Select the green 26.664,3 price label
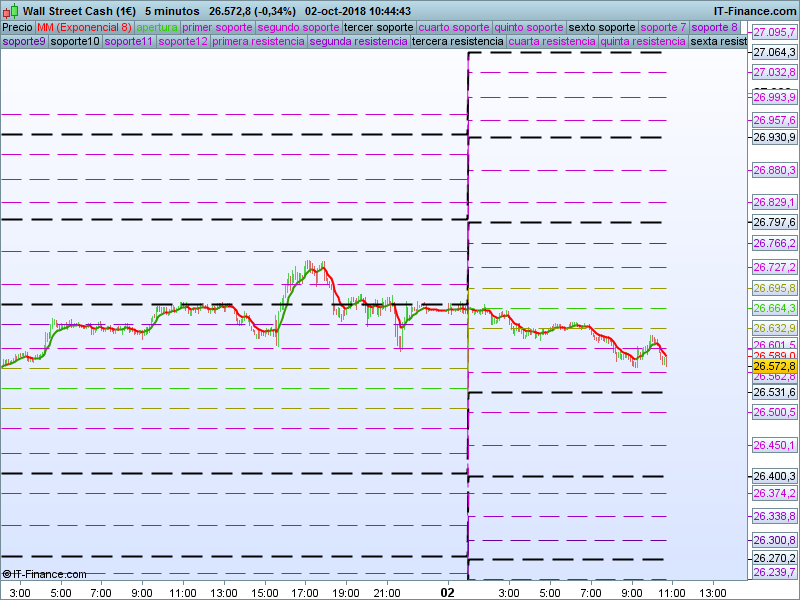800x600 pixels. [x=774, y=308]
